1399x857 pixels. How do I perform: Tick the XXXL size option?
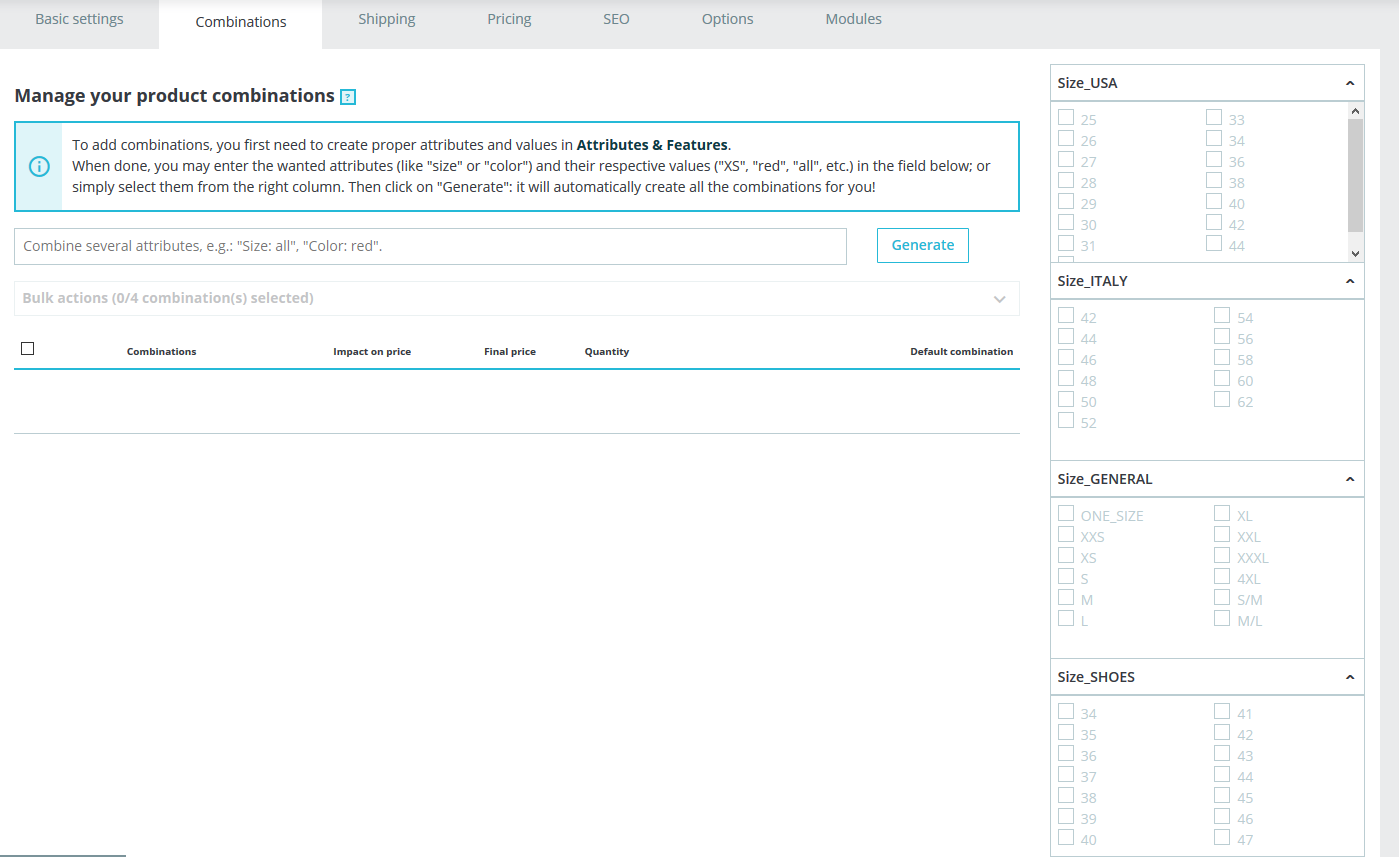click(x=1222, y=555)
